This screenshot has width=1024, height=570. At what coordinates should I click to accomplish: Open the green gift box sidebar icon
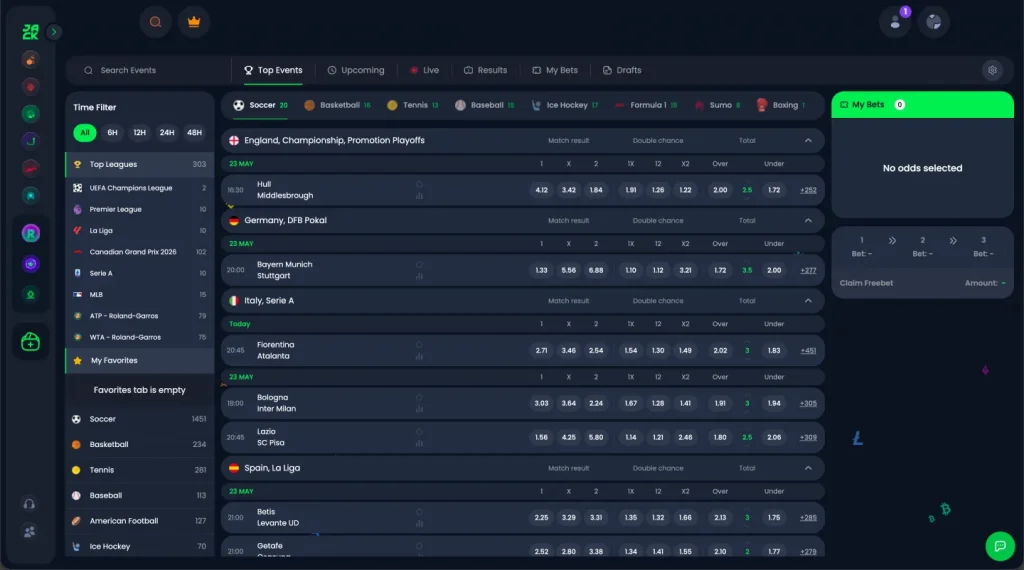click(x=30, y=341)
